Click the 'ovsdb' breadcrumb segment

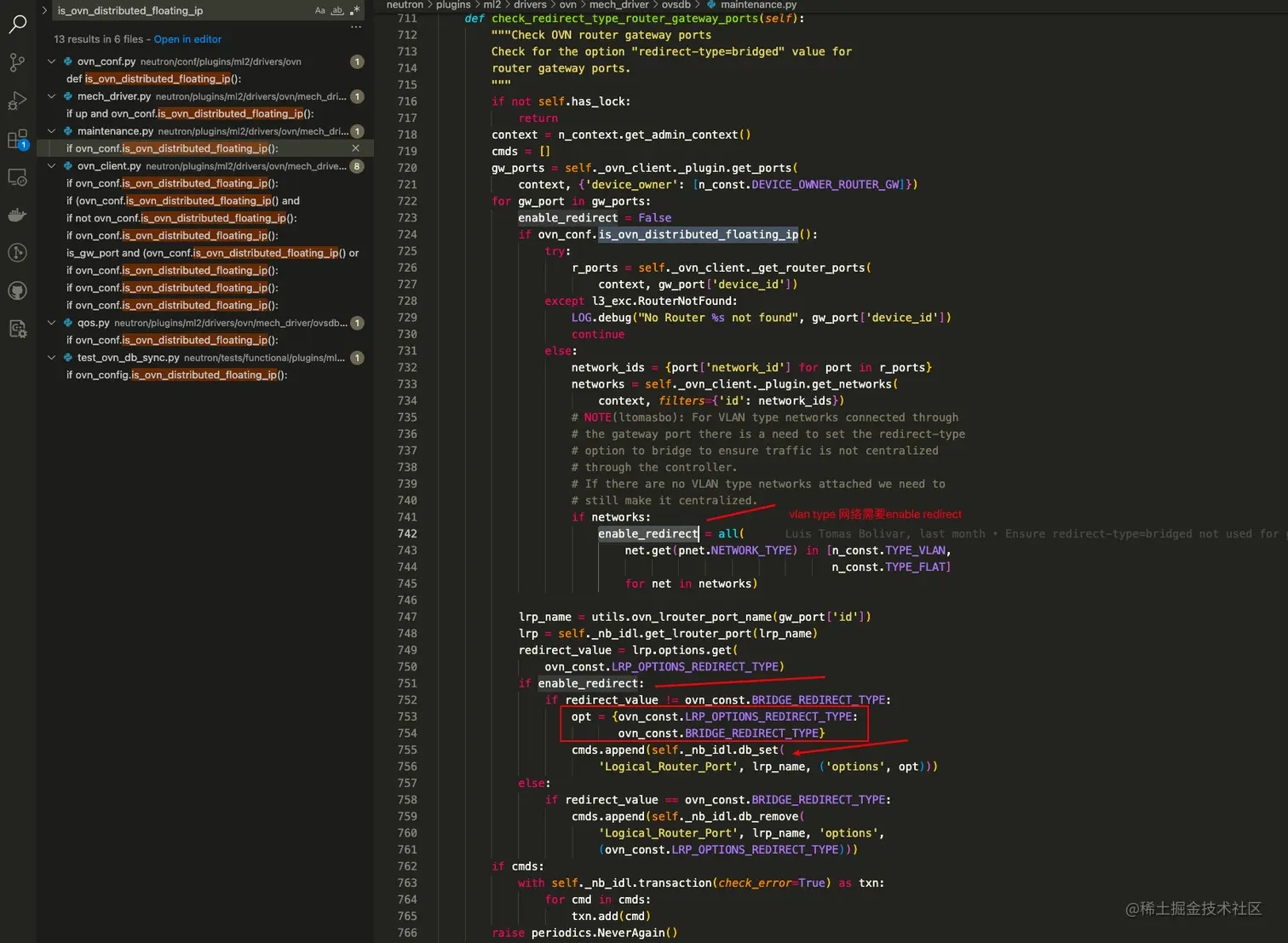(x=676, y=5)
